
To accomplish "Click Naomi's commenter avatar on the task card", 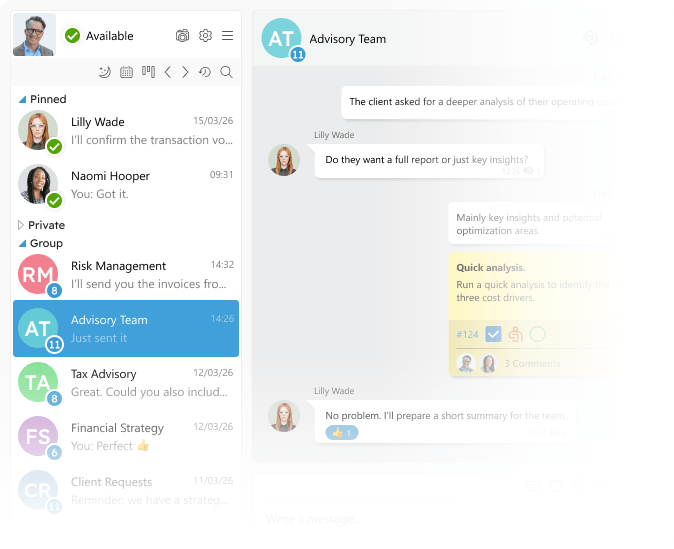I will click(x=488, y=364).
